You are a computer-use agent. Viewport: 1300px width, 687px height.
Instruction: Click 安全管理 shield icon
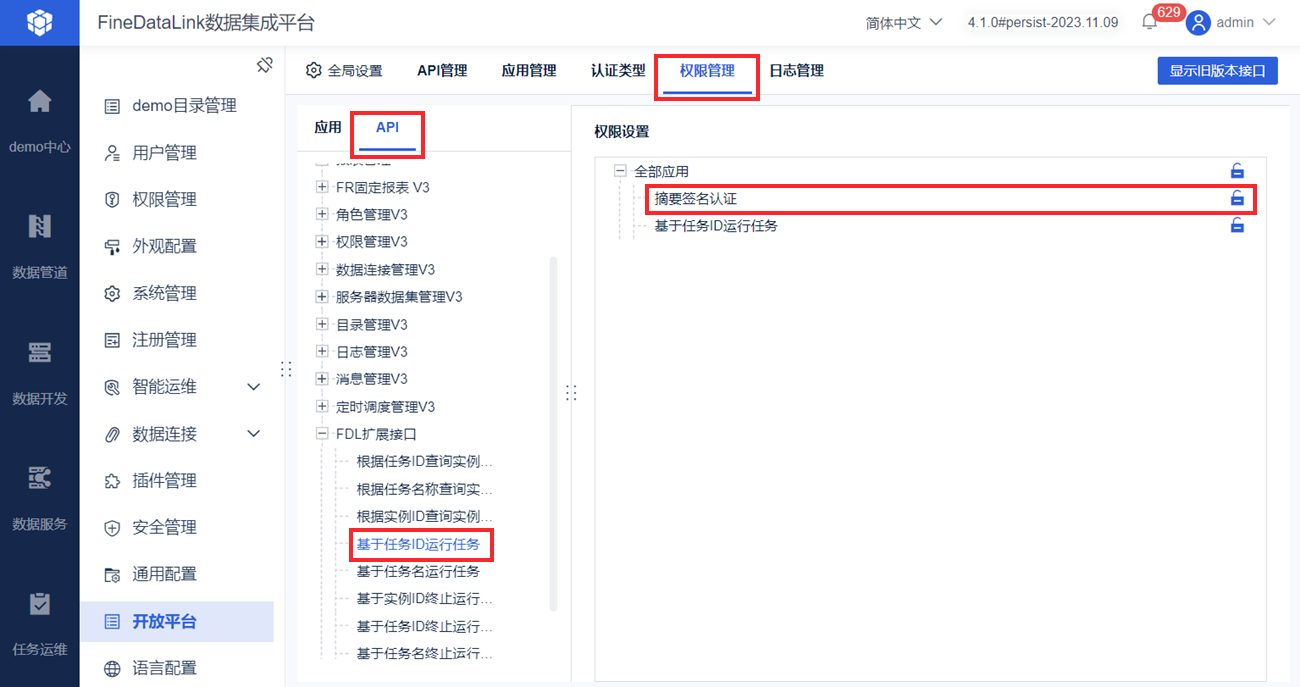coord(112,527)
